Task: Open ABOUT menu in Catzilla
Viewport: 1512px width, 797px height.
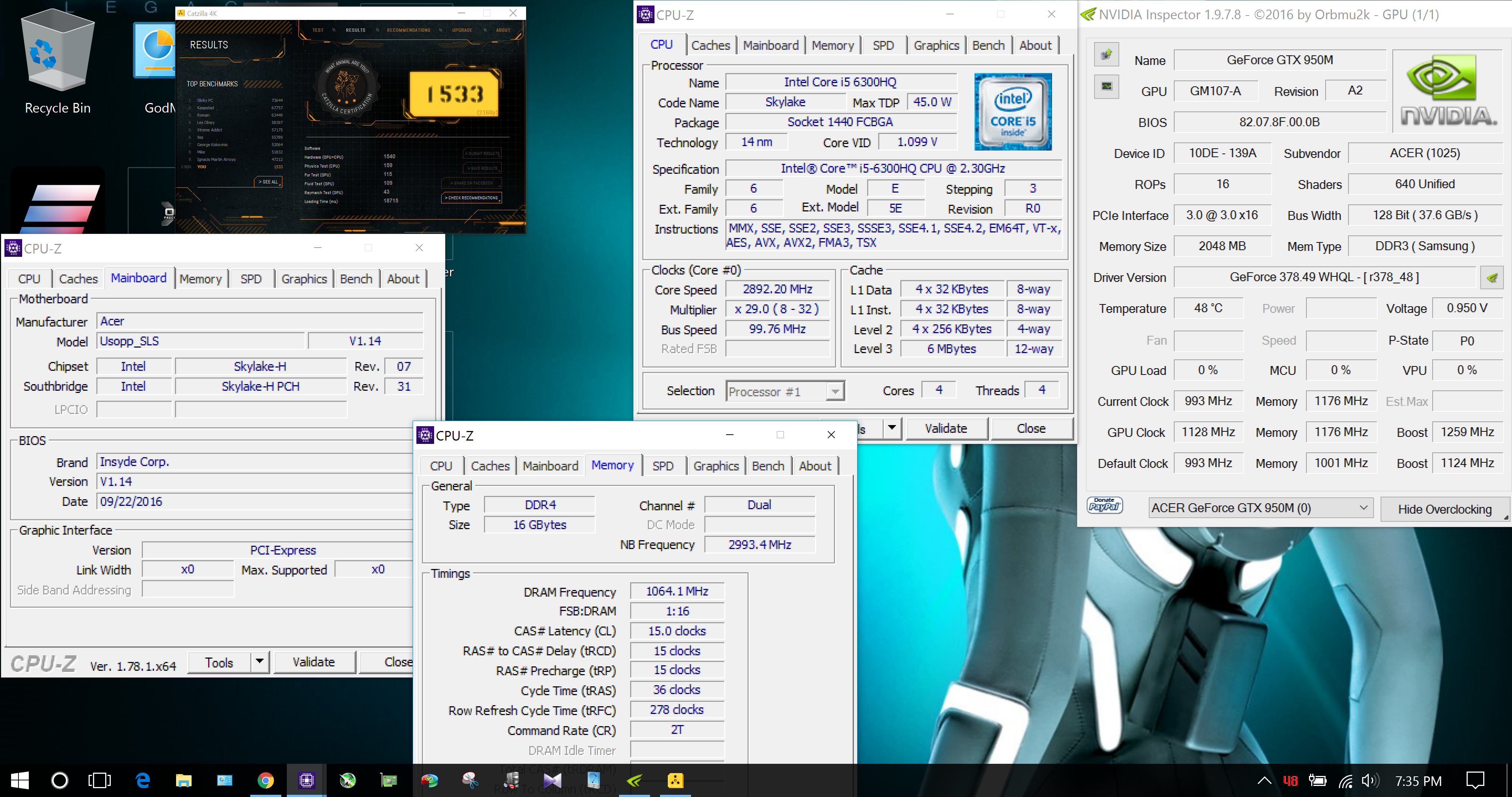Action: [x=503, y=30]
